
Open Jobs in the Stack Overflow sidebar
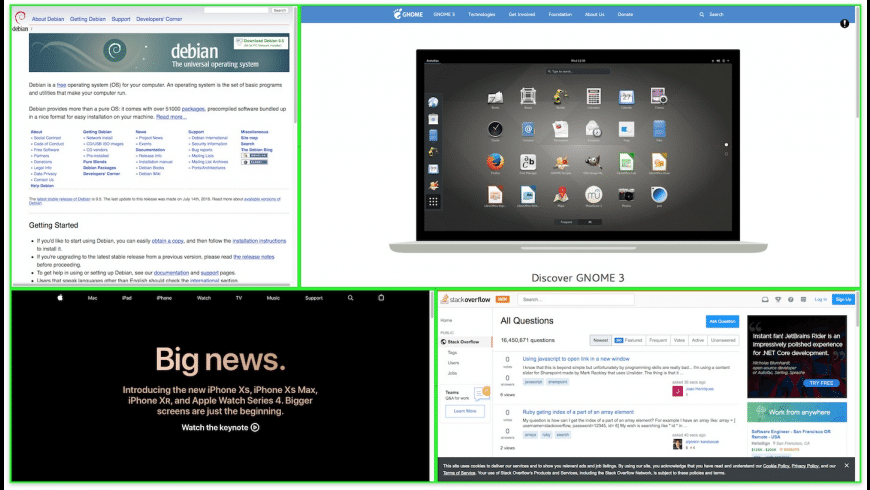pos(452,373)
